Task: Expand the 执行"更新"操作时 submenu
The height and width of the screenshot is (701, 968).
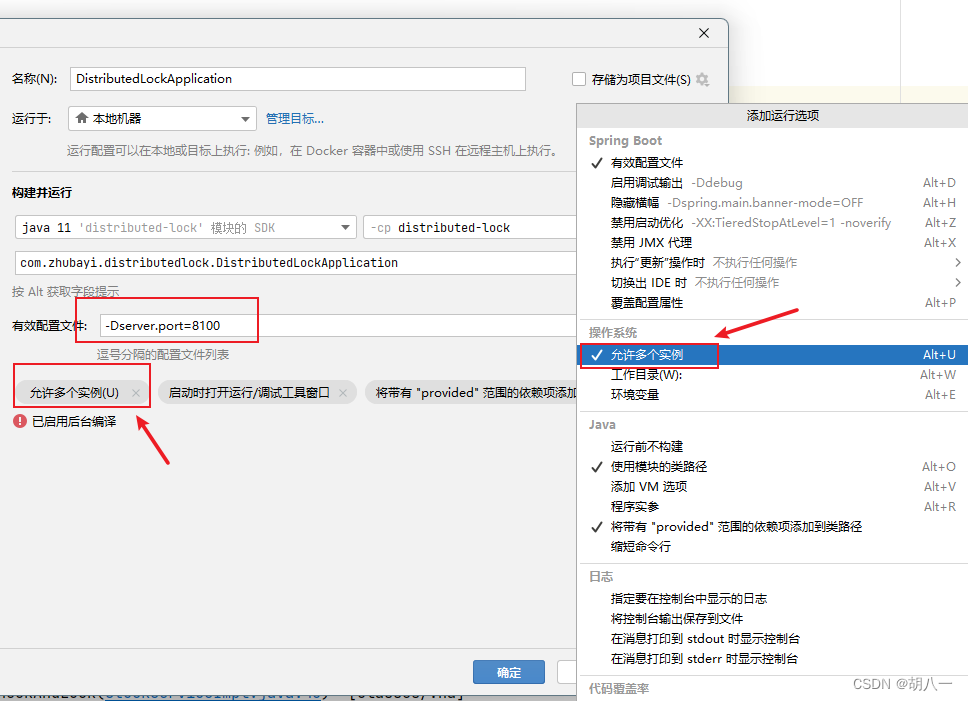Action: pyautogui.click(x=773, y=263)
